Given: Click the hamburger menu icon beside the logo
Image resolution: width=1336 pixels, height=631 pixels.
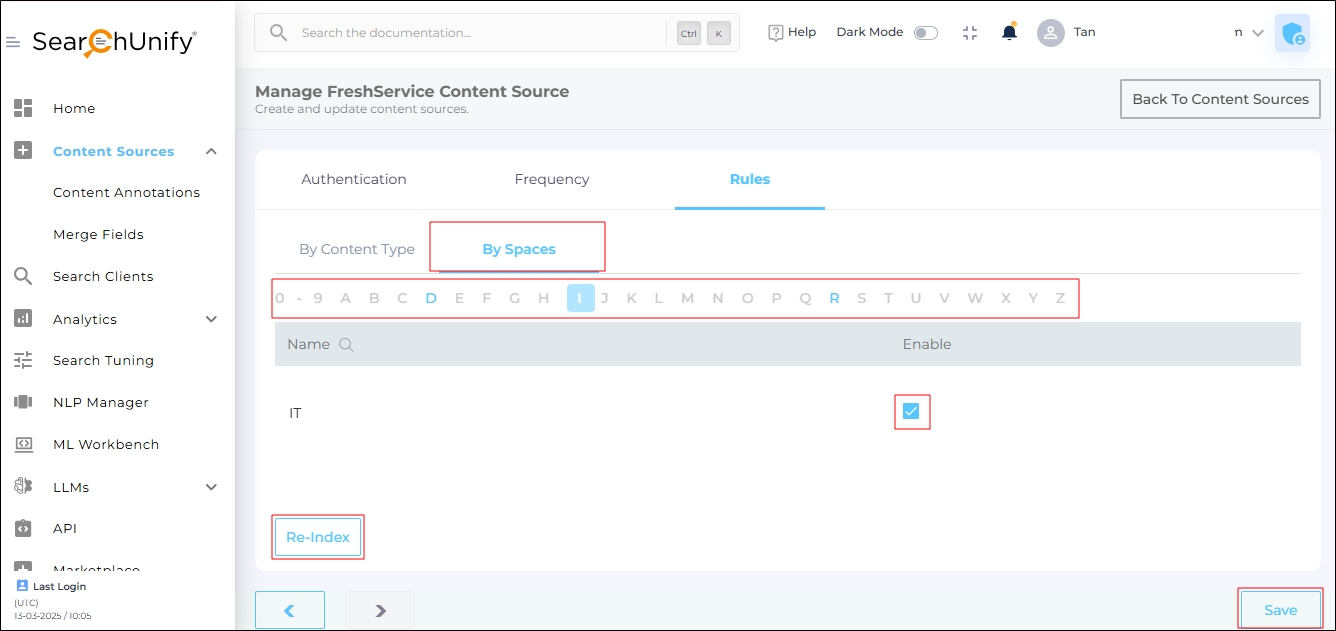Looking at the screenshot, I should 13,43.
